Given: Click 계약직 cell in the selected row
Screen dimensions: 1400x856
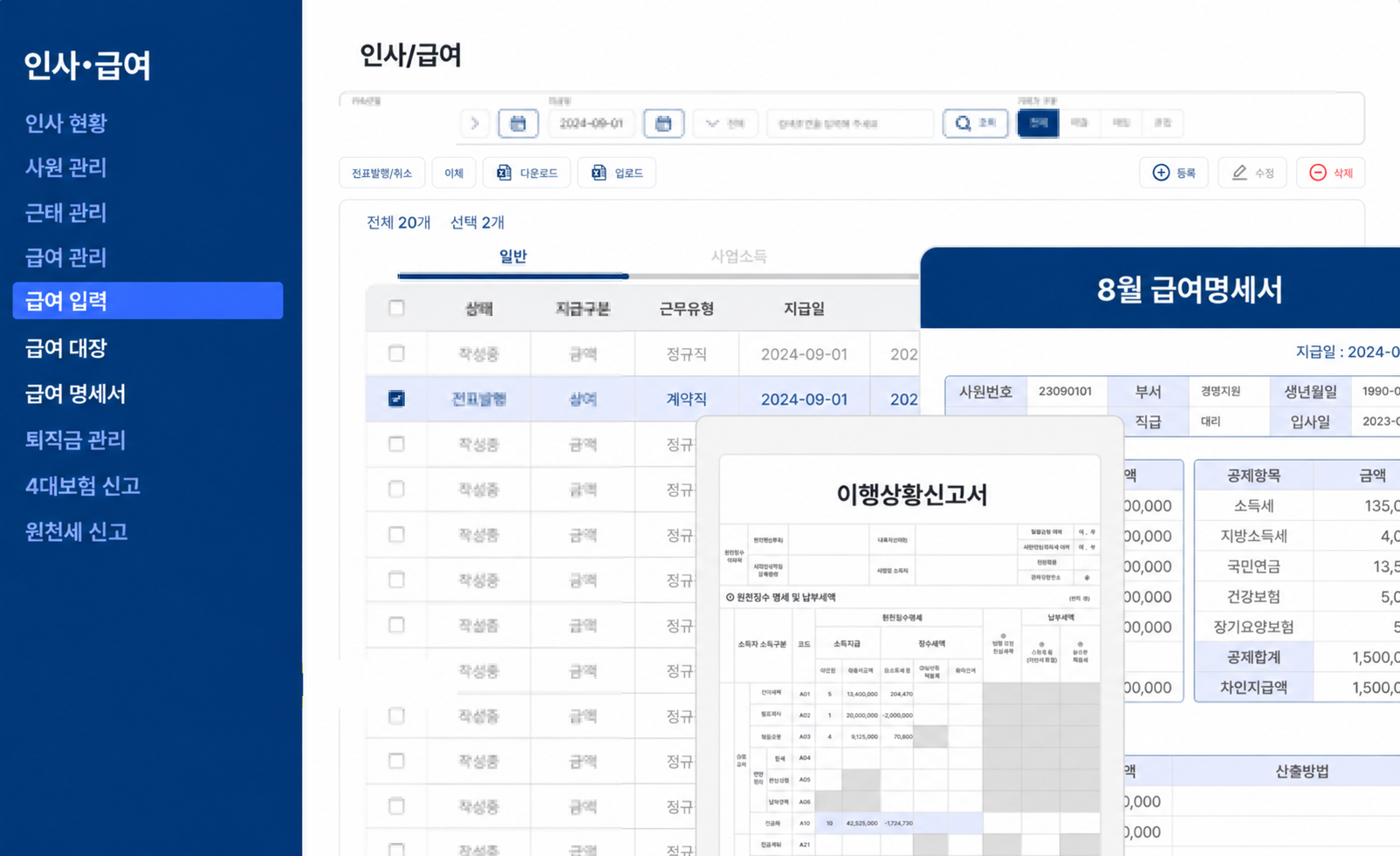Looking at the screenshot, I should click(x=687, y=399).
